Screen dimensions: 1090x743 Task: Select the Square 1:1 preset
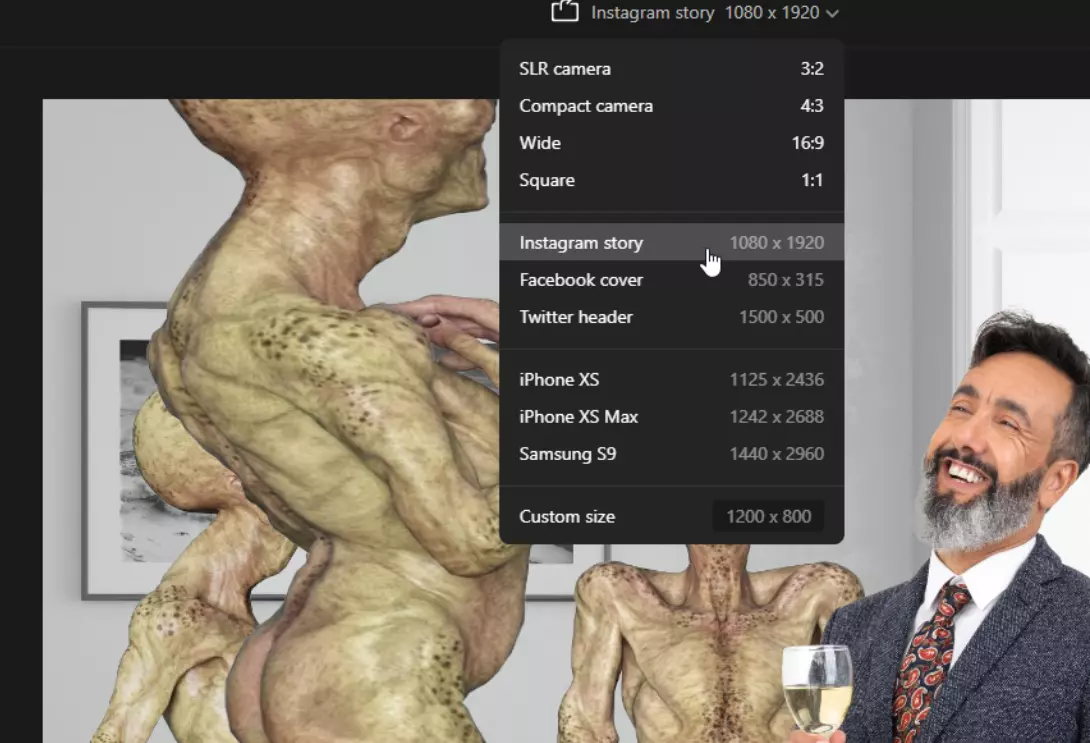click(671, 180)
